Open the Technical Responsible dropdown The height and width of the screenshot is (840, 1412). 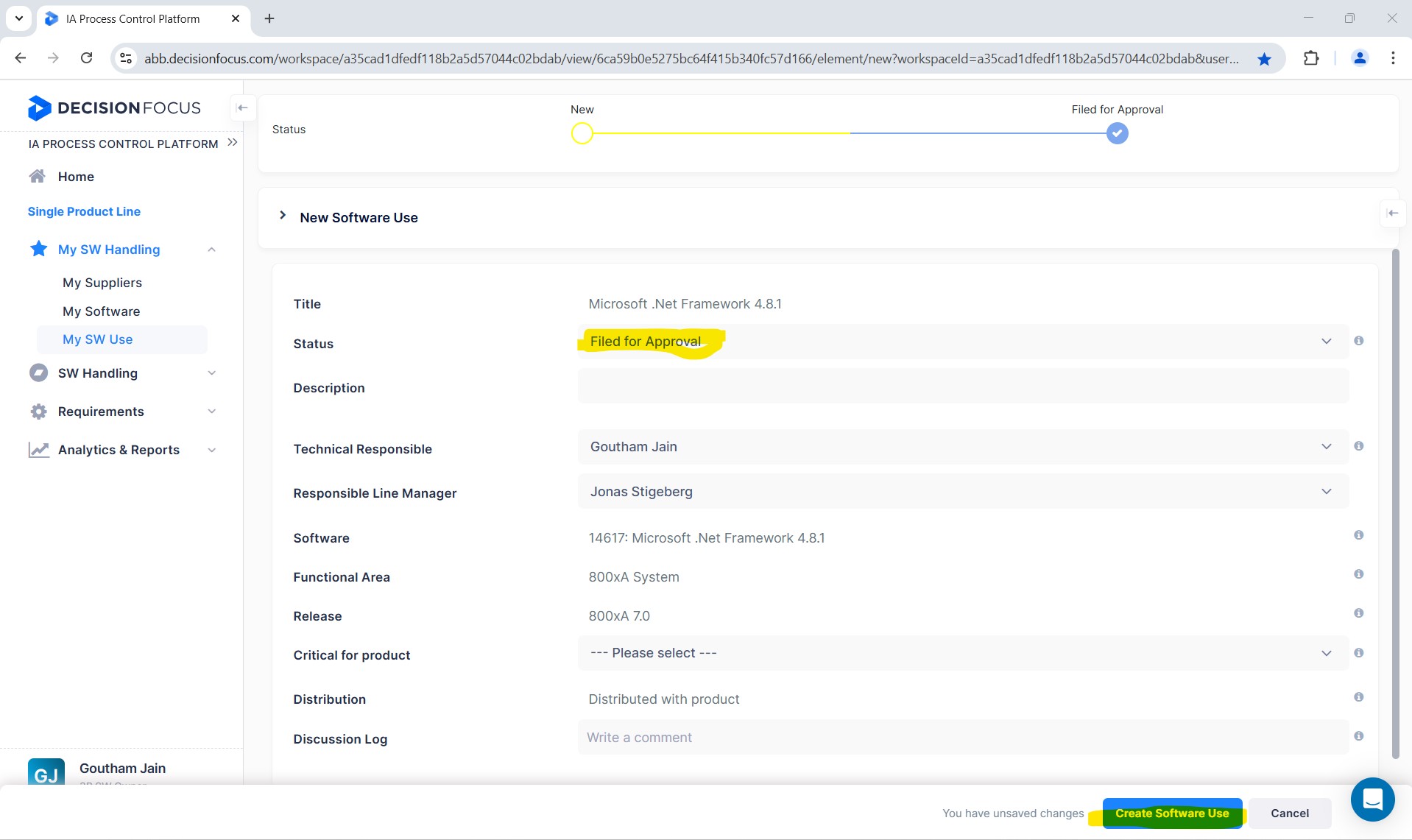(963, 447)
